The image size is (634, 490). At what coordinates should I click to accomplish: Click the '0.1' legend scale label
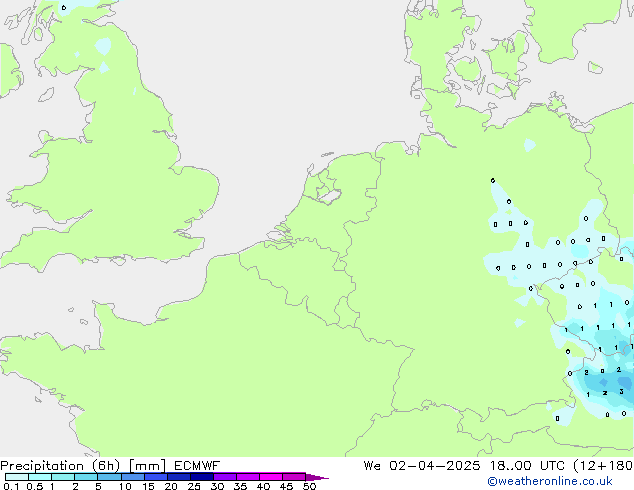[12, 486]
